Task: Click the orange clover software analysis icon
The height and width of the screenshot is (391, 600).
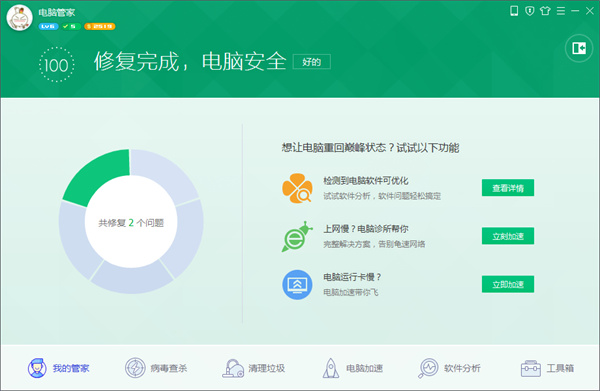Action: 297,188
